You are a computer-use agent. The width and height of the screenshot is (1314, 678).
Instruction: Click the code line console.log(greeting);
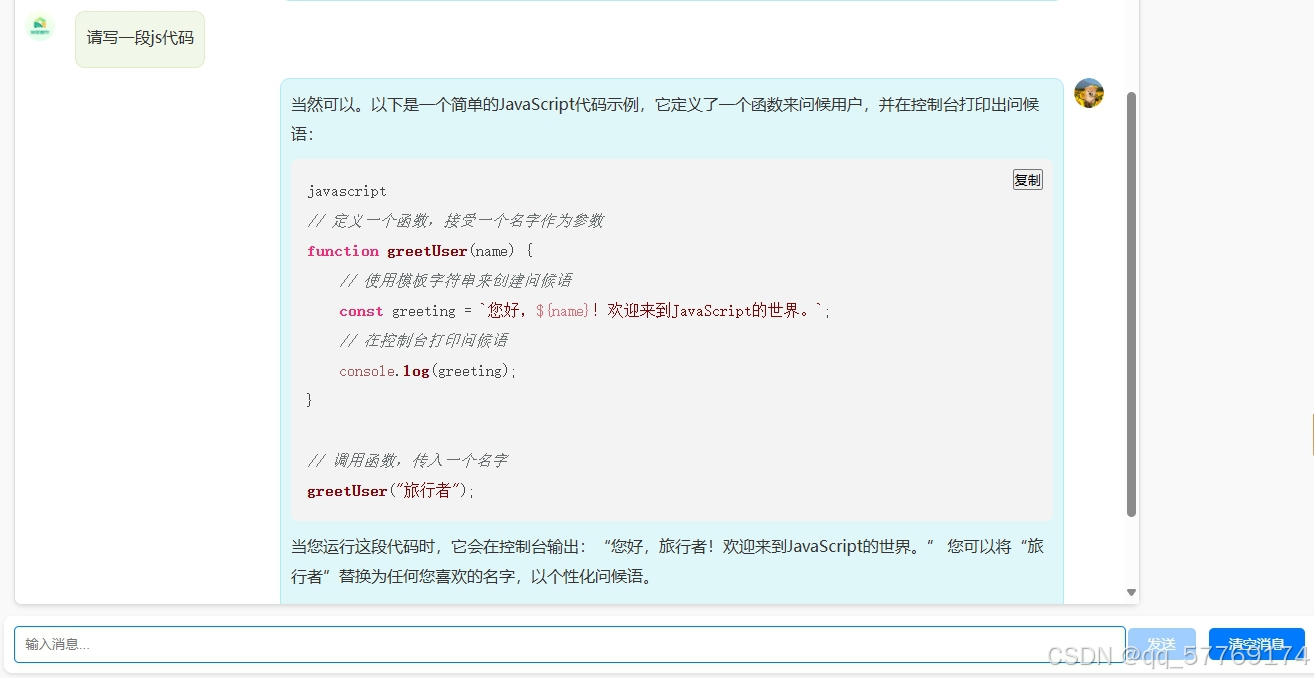pyautogui.click(x=428, y=371)
